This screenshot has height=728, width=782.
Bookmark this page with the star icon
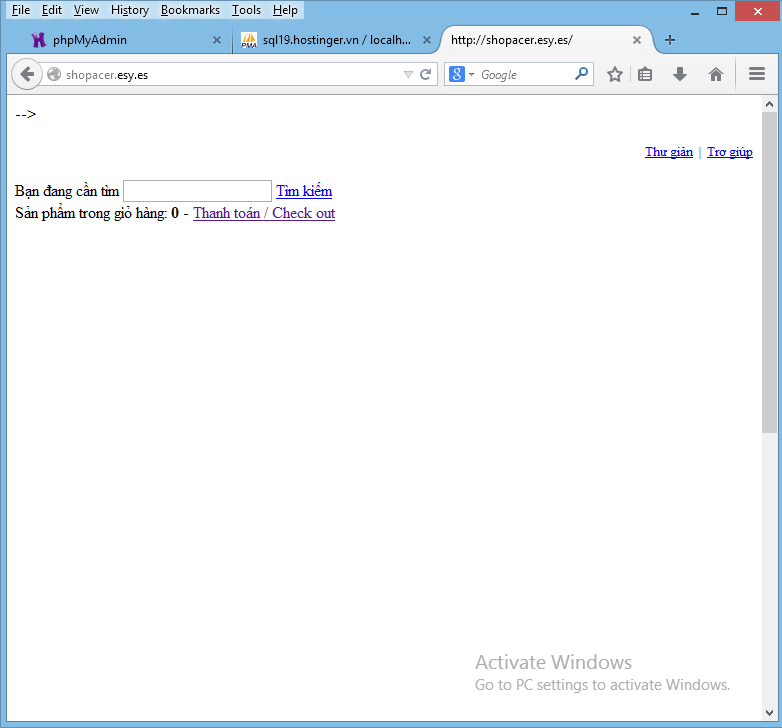click(x=615, y=74)
